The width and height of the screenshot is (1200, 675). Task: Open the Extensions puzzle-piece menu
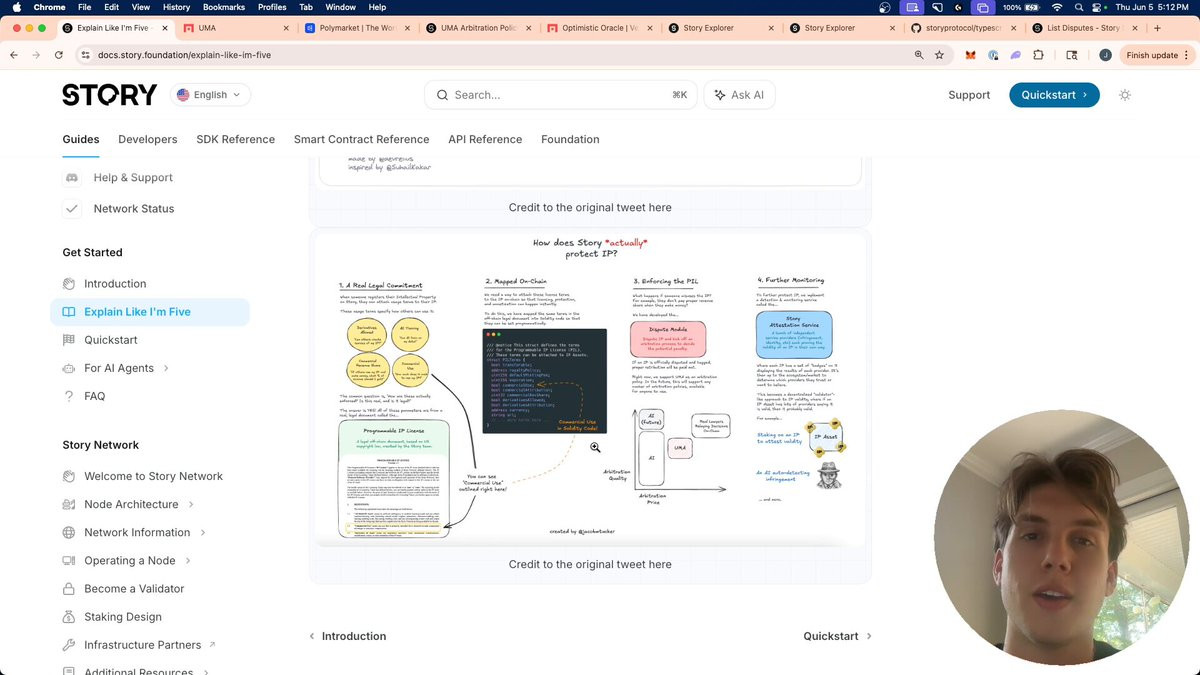[x=1038, y=55]
